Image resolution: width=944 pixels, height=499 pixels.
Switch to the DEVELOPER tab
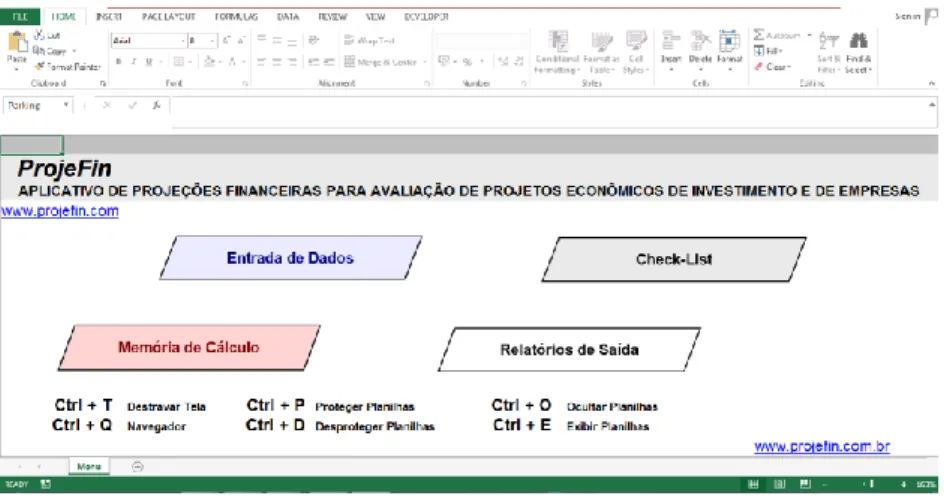[426, 17]
